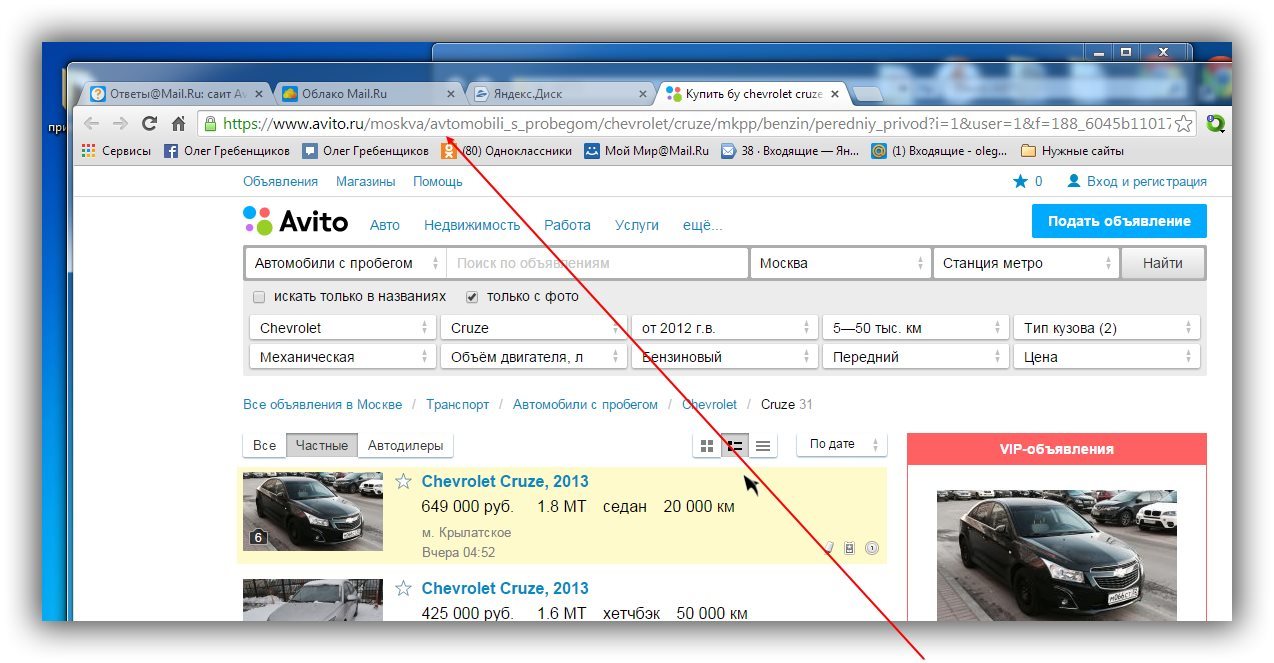Open the 'По дате' sort dropdown

842,445
